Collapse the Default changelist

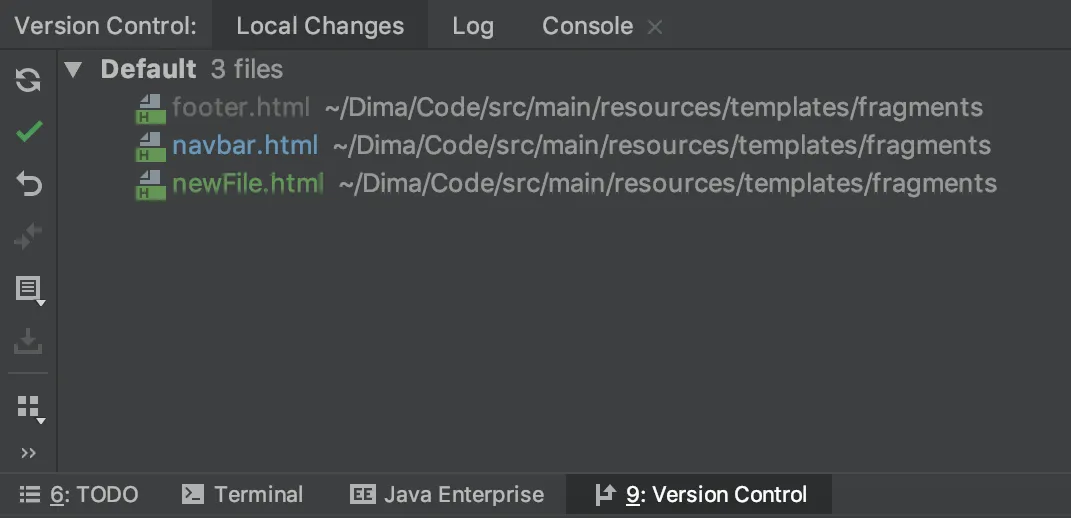73,70
